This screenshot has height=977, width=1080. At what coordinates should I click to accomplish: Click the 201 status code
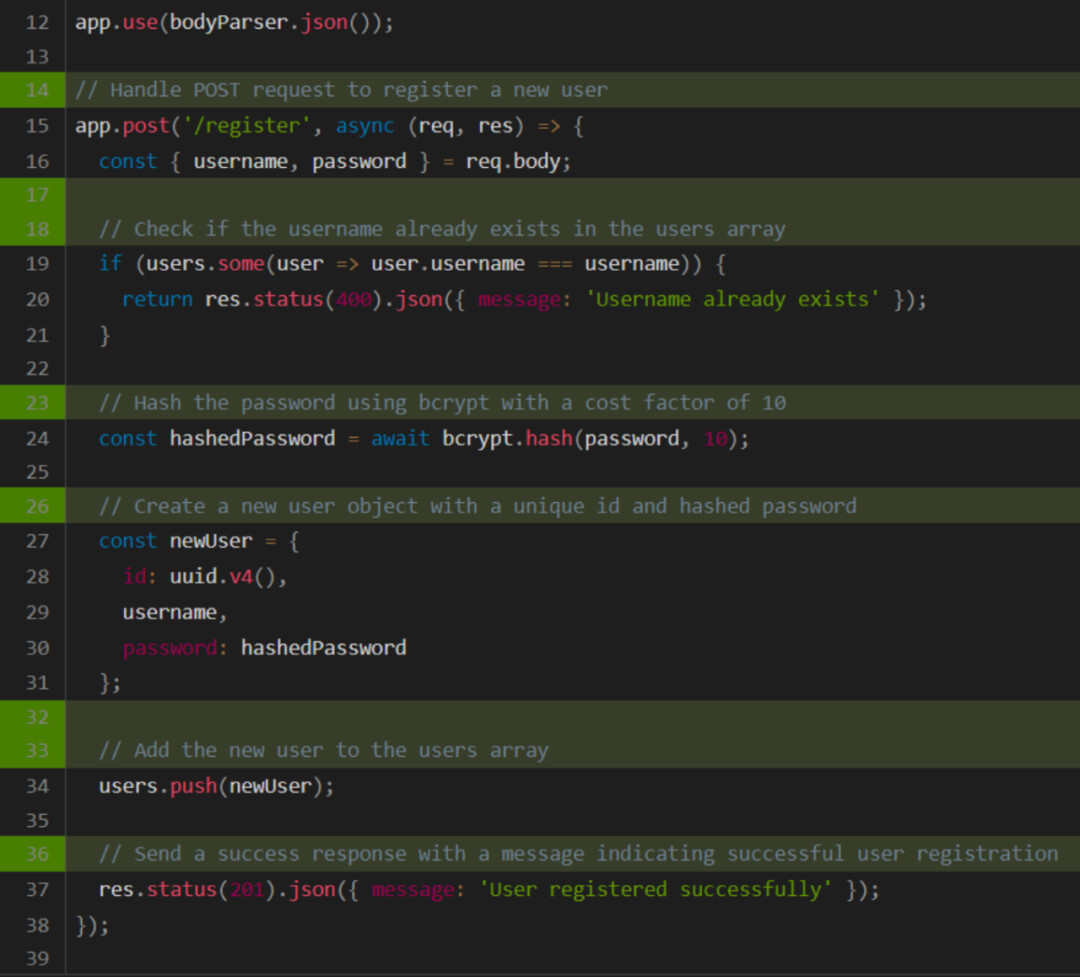tap(247, 890)
